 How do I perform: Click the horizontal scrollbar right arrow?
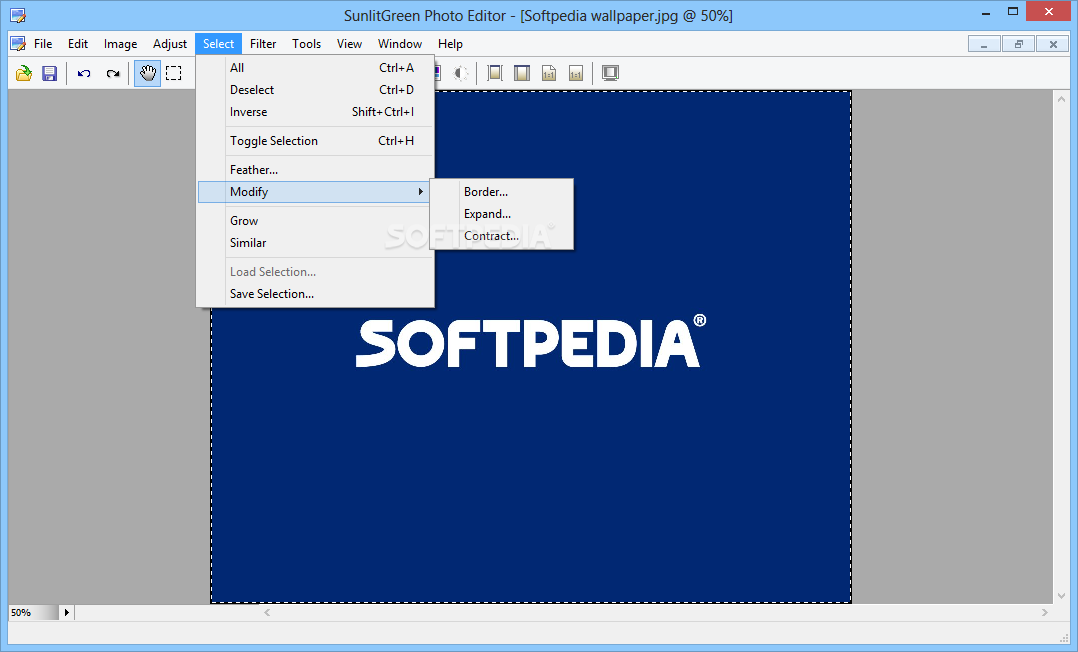click(1044, 612)
